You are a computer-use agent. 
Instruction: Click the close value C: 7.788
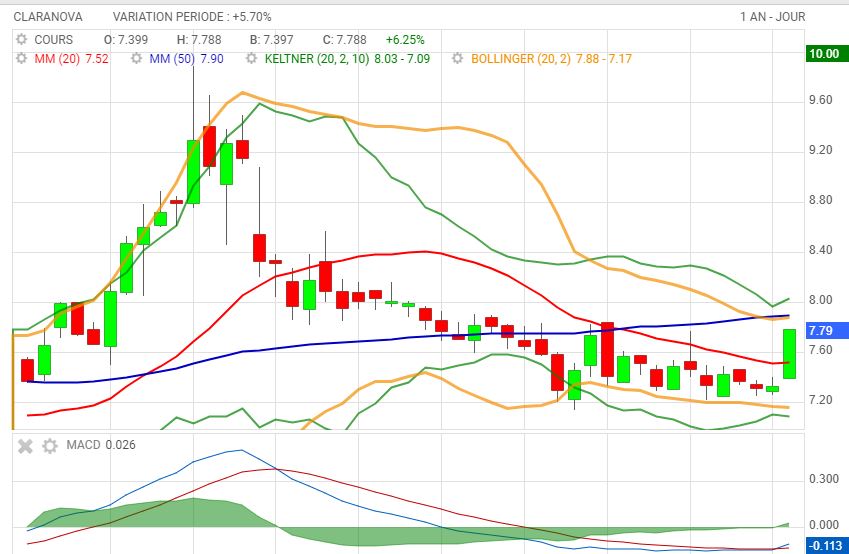[x=344, y=40]
